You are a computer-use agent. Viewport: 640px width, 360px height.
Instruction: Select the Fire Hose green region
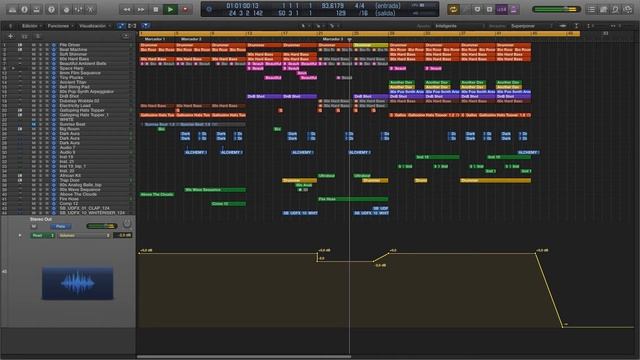point(353,199)
